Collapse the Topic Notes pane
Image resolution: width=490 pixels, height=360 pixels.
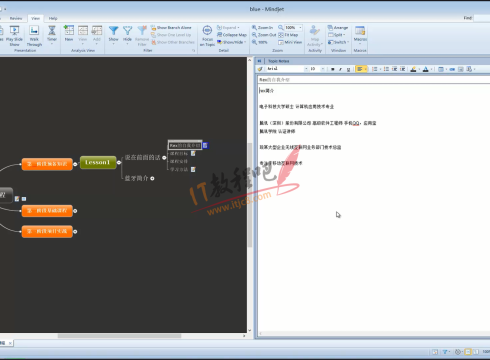259,61
